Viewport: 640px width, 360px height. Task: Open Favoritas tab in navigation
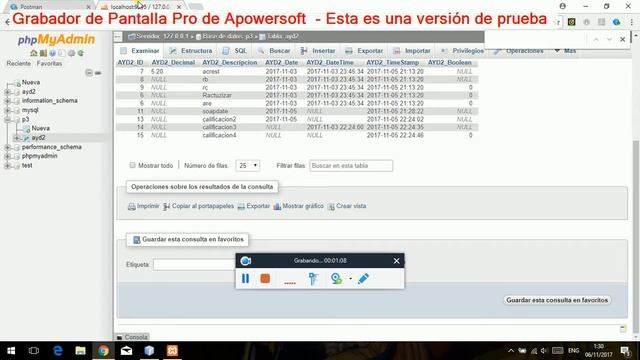(x=49, y=64)
